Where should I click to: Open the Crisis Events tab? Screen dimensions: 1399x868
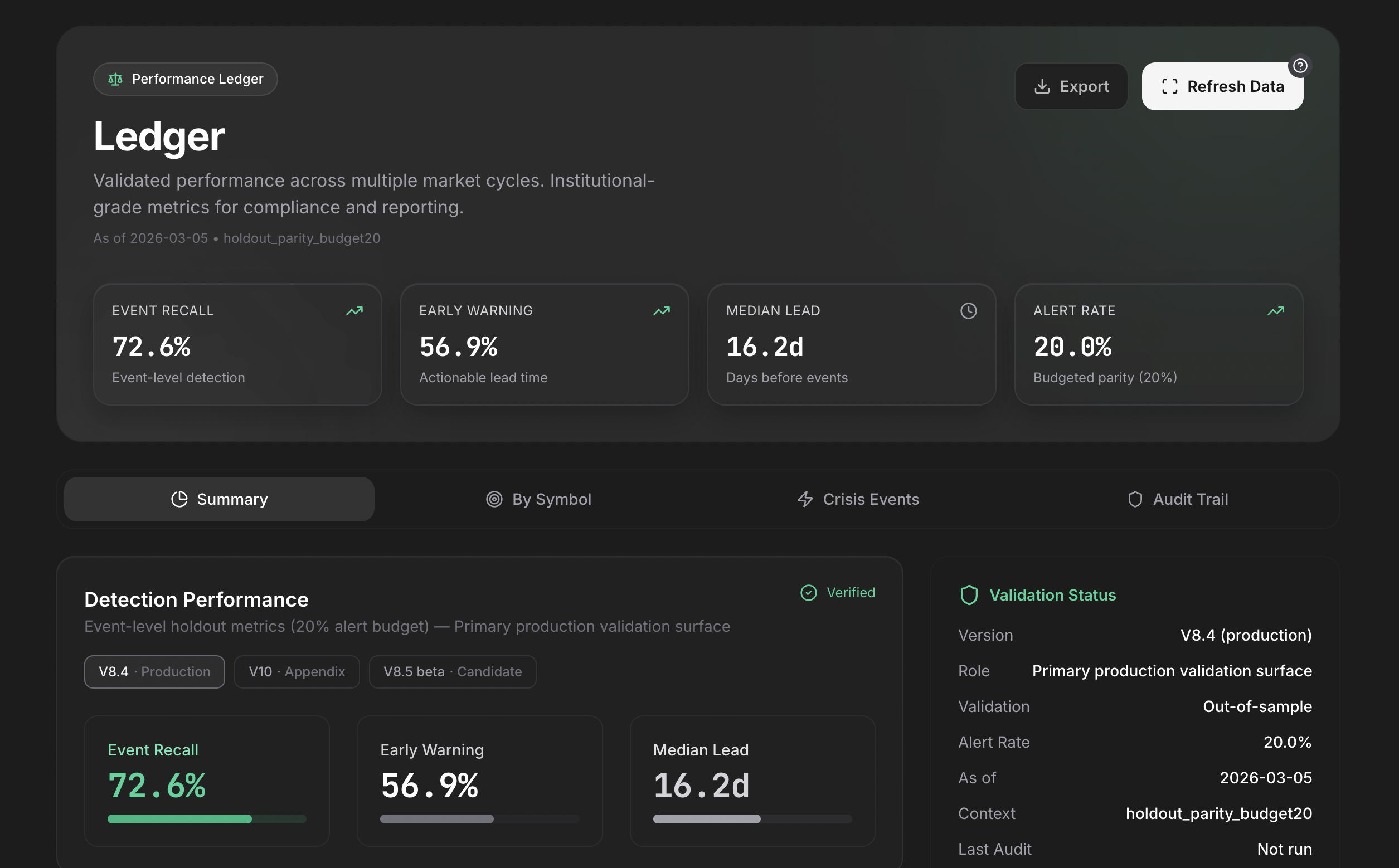pos(858,499)
